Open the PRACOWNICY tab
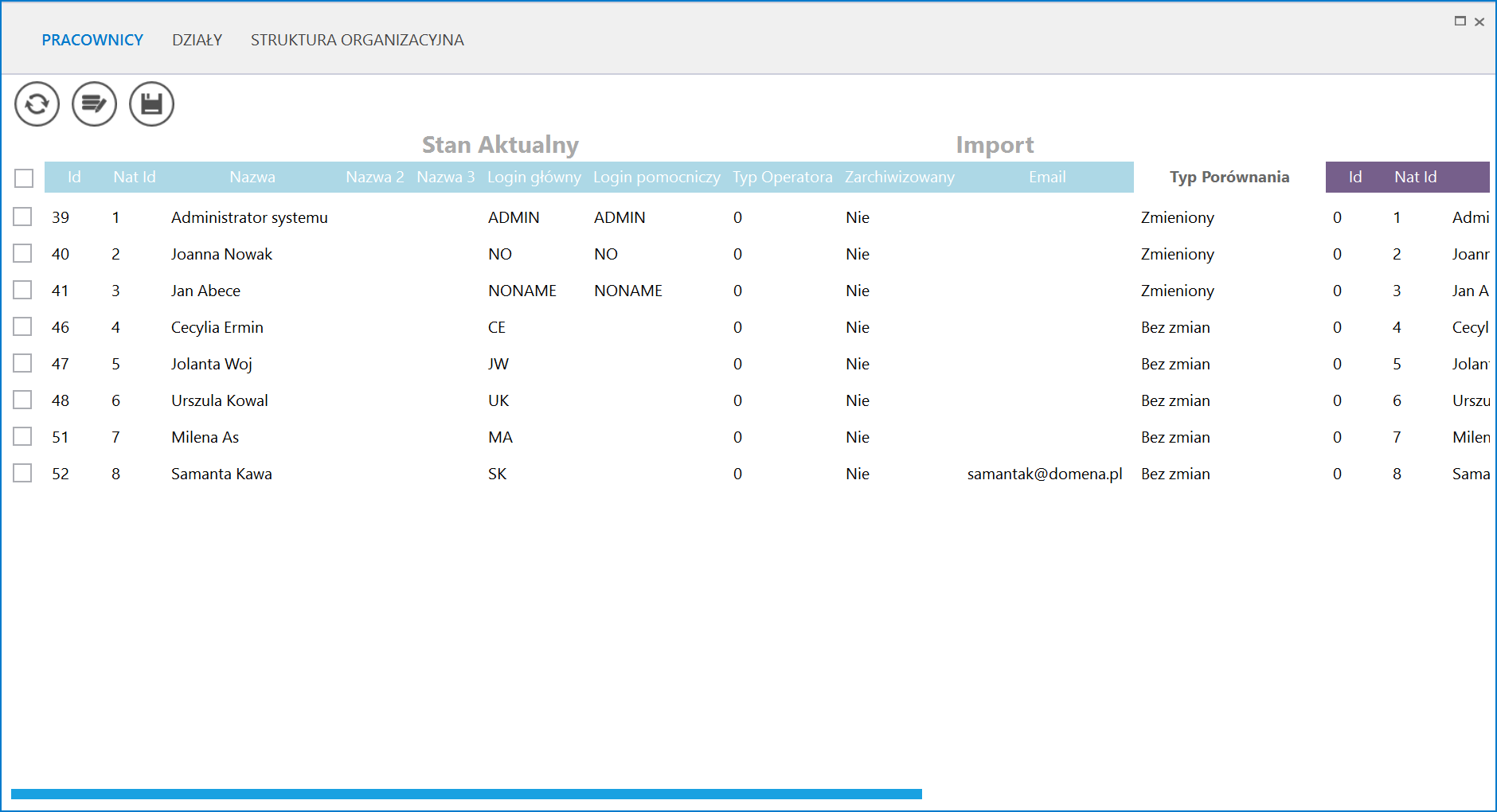This screenshot has width=1497, height=812. pos(92,40)
